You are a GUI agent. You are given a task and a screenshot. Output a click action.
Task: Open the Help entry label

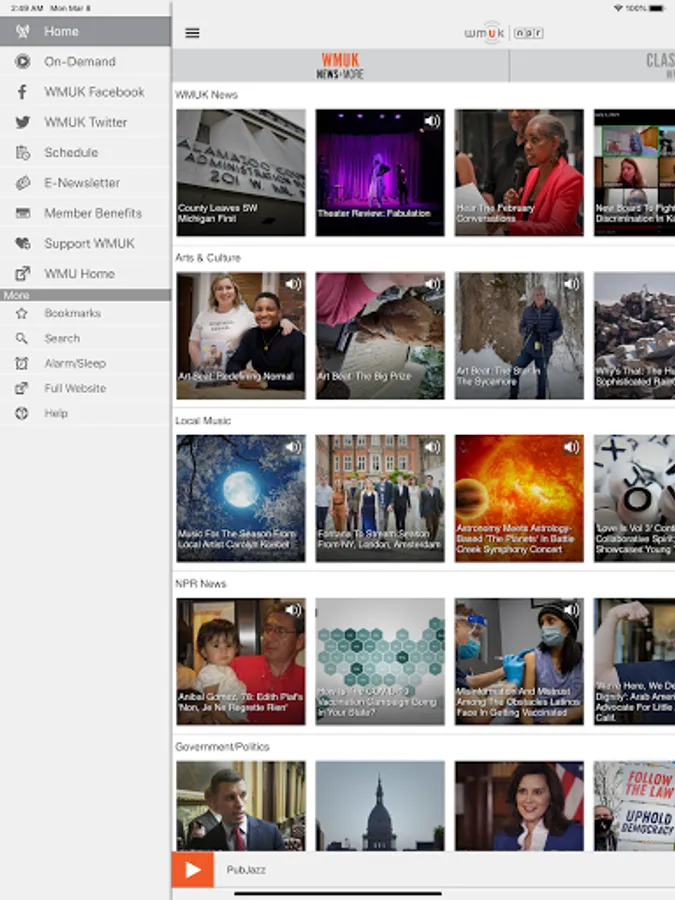coord(56,413)
